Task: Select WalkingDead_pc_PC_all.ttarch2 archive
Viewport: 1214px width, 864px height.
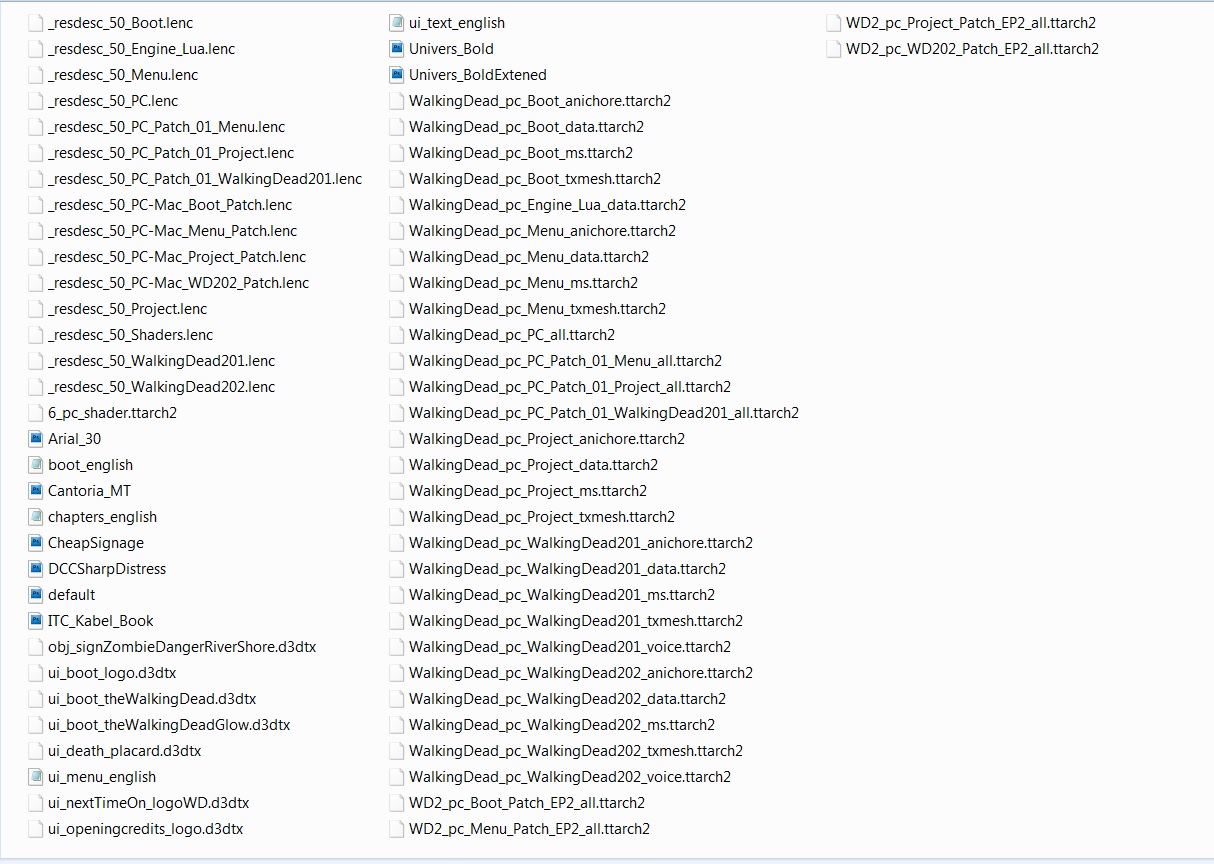Action: 511,335
